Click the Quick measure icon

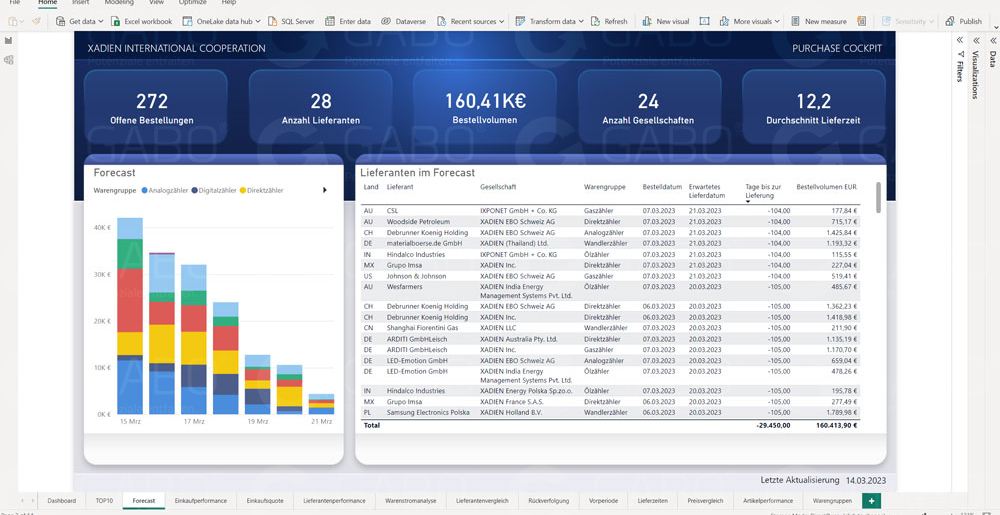point(862,21)
